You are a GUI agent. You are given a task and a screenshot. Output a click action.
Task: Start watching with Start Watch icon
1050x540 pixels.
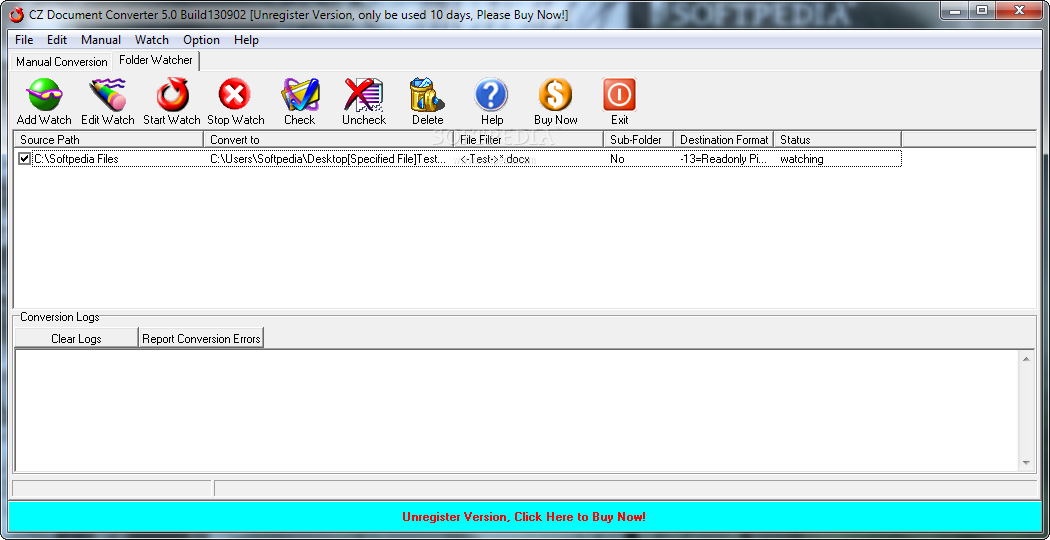[172, 94]
